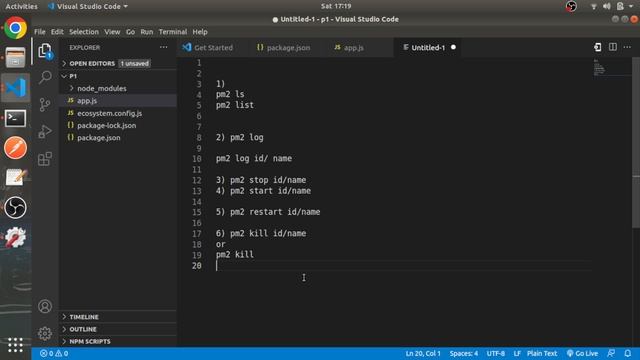Image resolution: width=640 pixels, height=360 pixels.
Task: Switch to the package.json tab
Action: [288, 47]
